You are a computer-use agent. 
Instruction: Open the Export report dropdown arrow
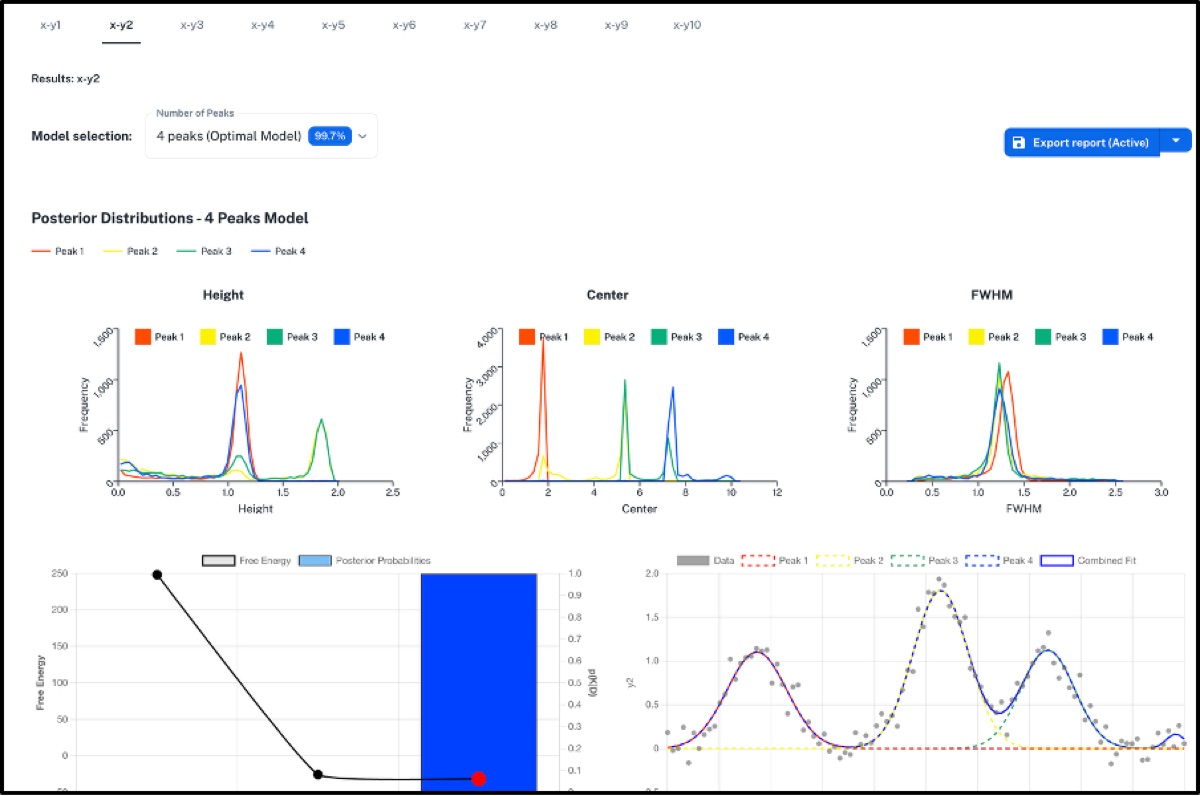[1176, 142]
